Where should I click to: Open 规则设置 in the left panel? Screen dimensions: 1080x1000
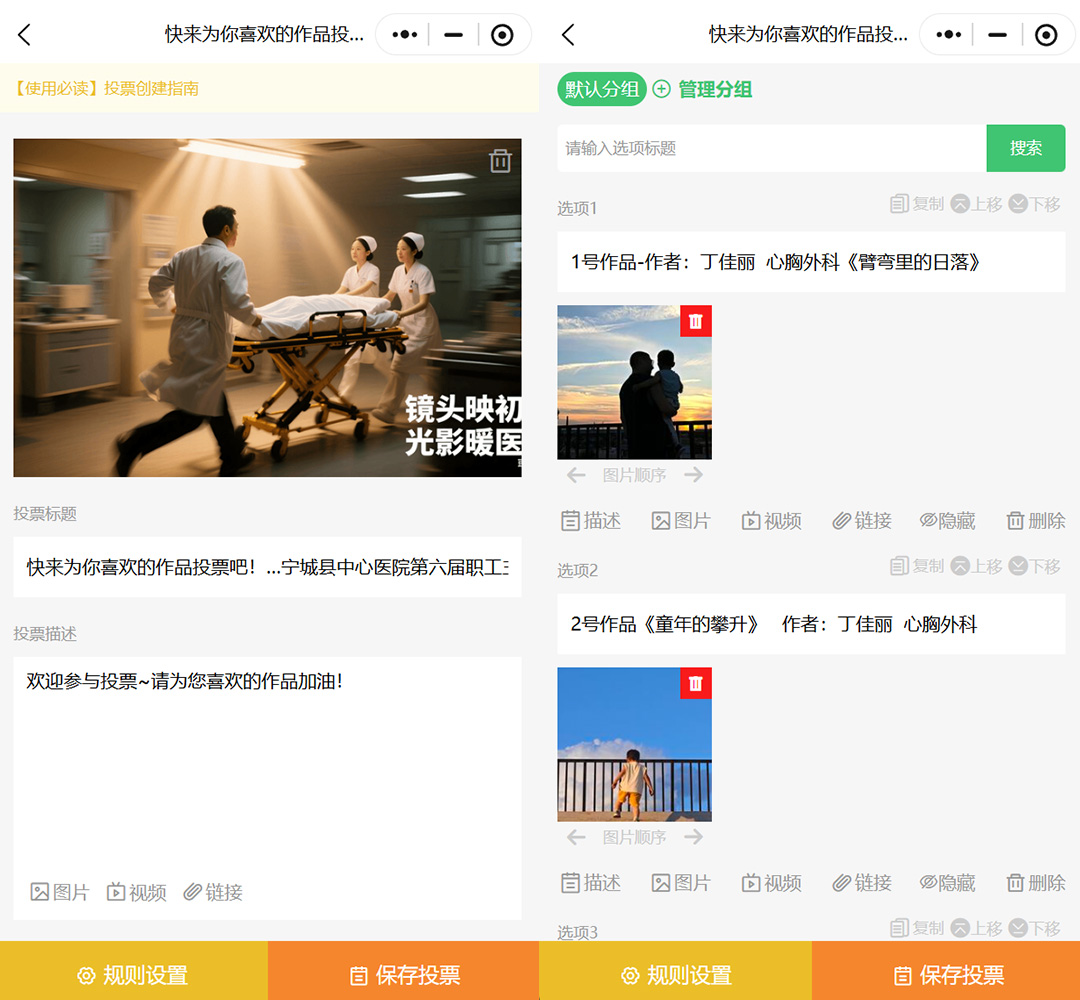133,975
